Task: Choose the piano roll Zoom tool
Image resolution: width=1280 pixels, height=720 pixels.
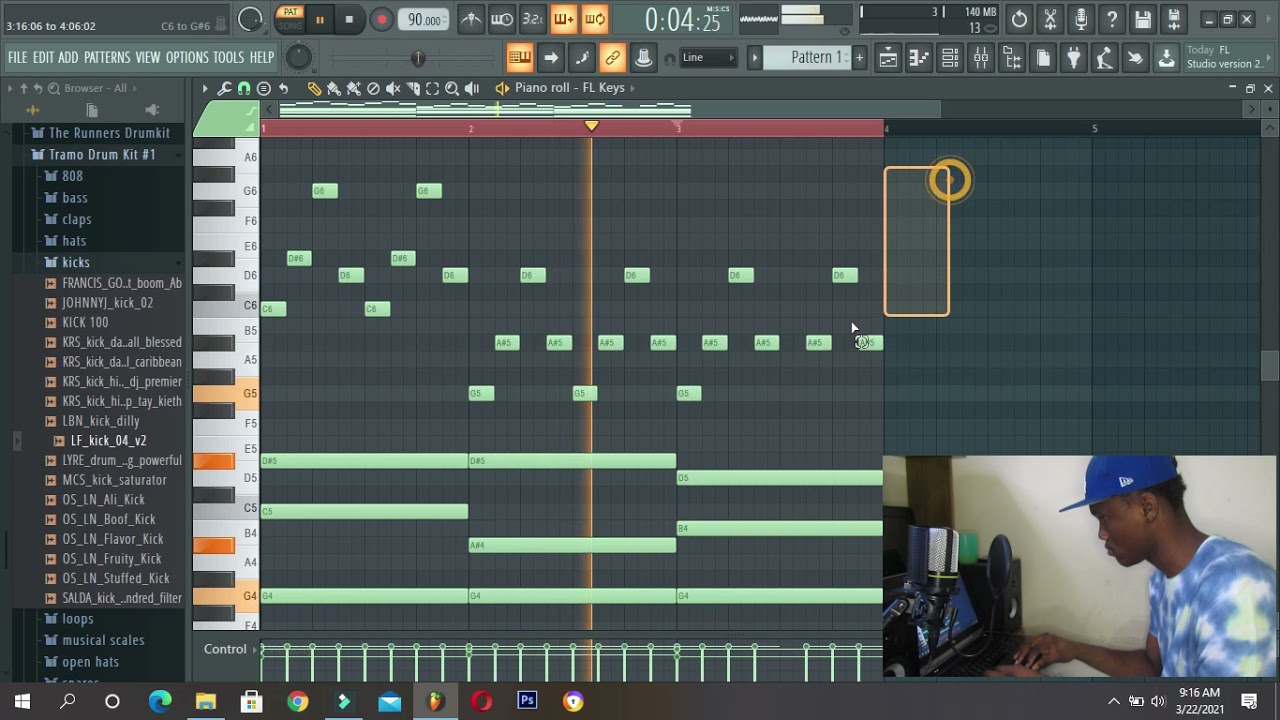Action: (x=452, y=88)
